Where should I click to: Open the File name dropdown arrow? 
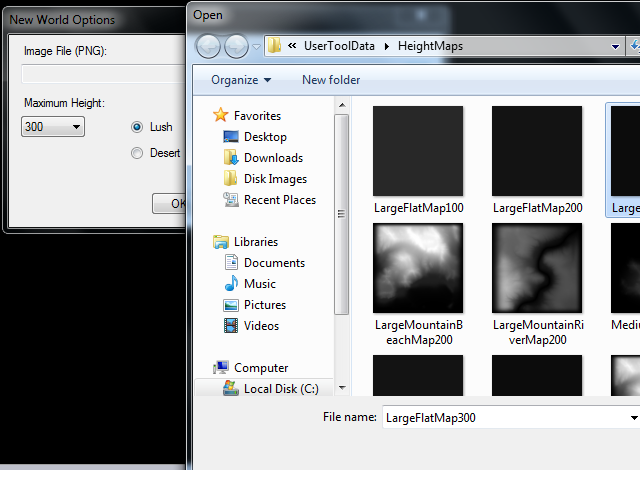(x=633, y=418)
